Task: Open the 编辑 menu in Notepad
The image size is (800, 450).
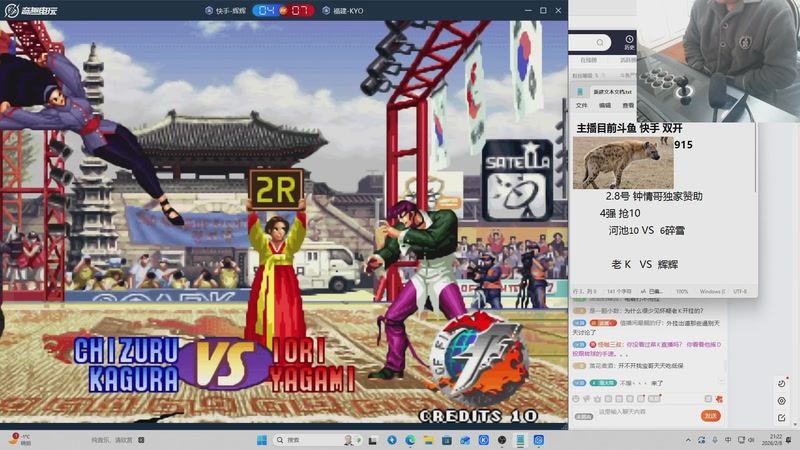Action: point(605,105)
